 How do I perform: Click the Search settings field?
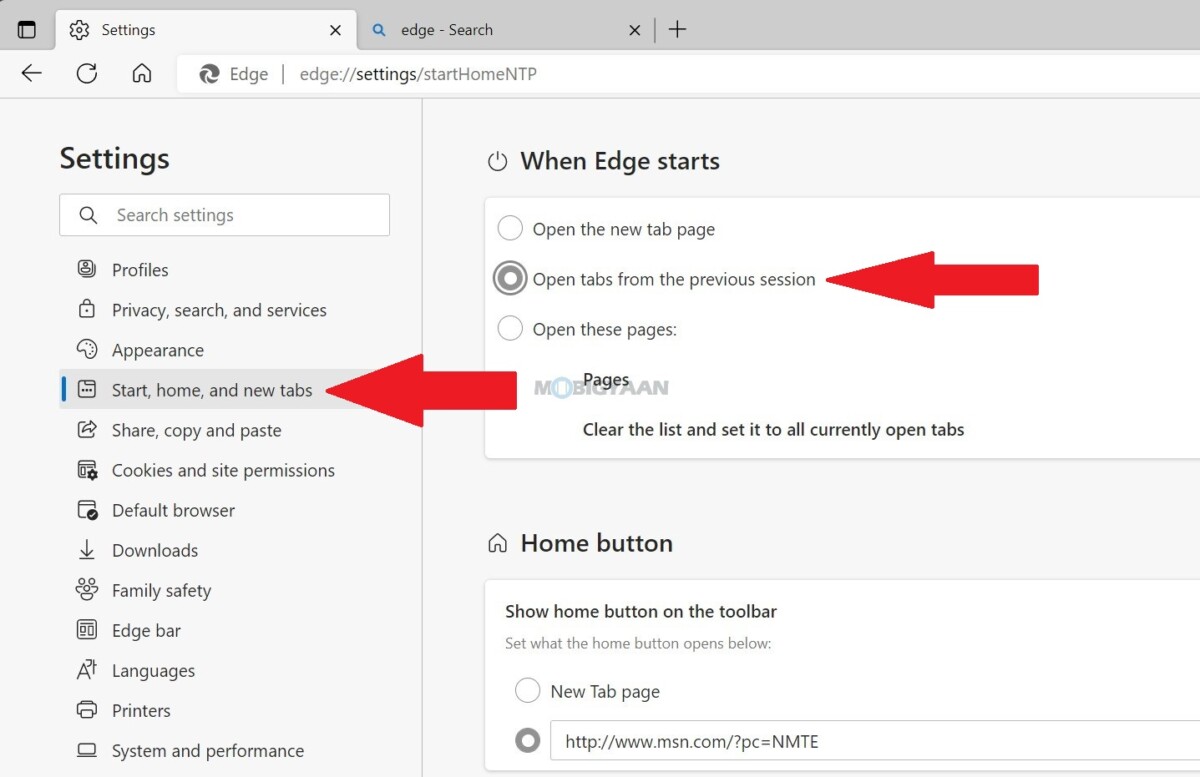click(240, 215)
